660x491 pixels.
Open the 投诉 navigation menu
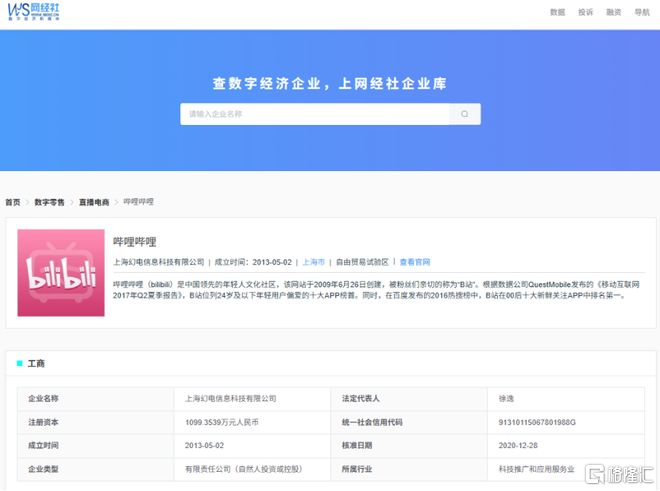click(x=585, y=12)
